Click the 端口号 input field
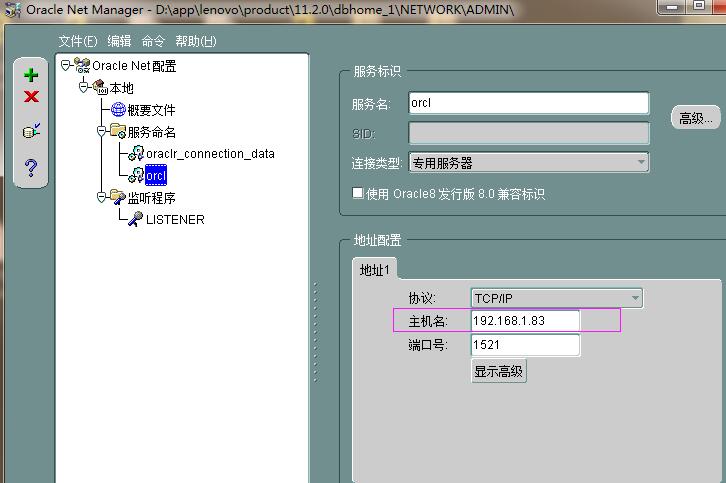This screenshot has width=726, height=483. (525, 345)
